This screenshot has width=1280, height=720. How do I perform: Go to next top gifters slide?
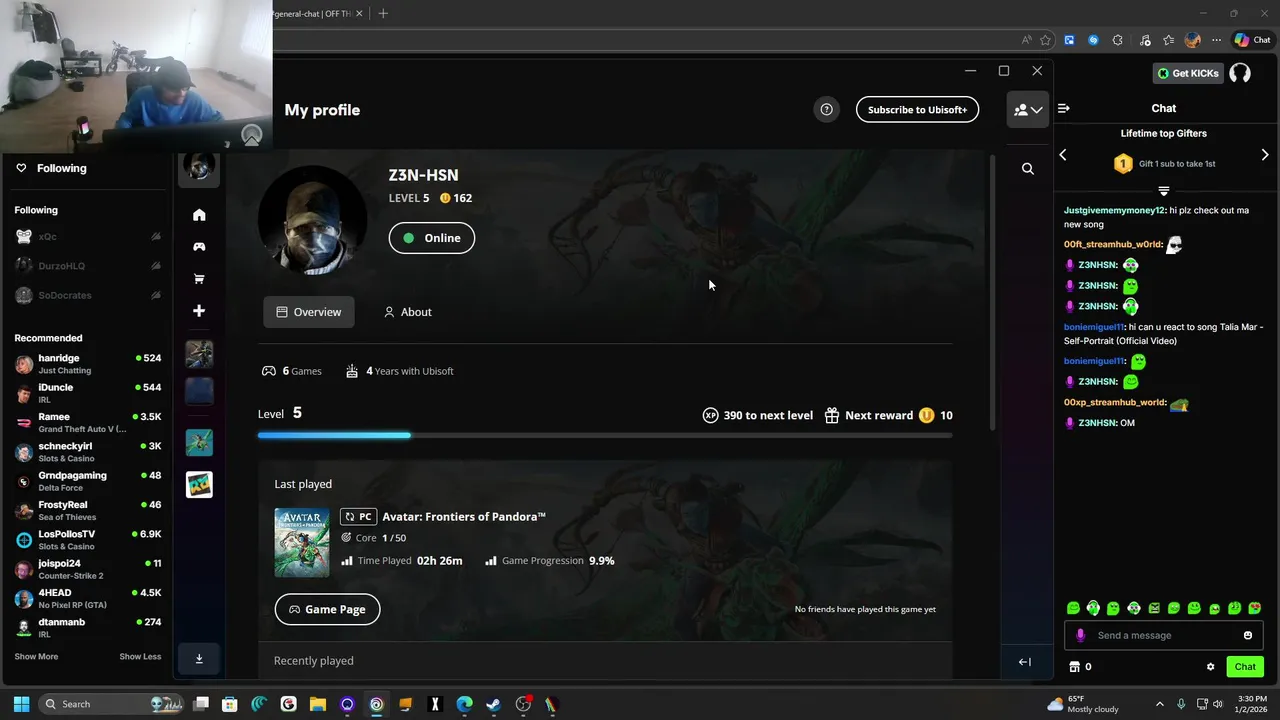click(x=1265, y=155)
